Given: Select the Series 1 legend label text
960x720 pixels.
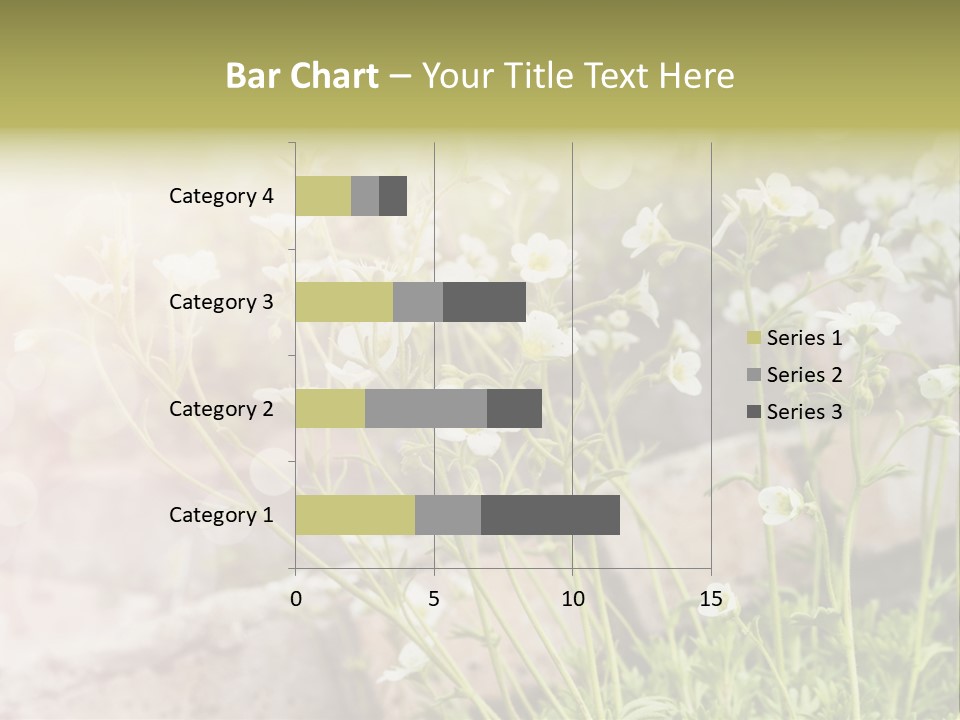Looking at the screenshot, I should (804, 338).
